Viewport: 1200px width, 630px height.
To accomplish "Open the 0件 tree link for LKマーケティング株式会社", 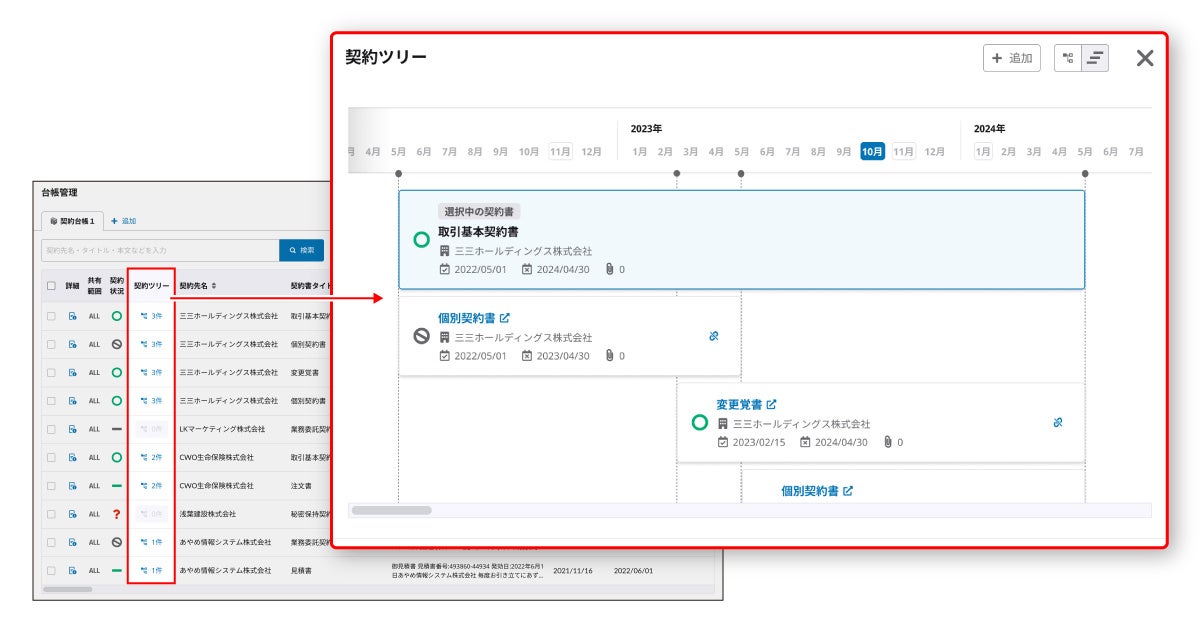I will point(152,429).
